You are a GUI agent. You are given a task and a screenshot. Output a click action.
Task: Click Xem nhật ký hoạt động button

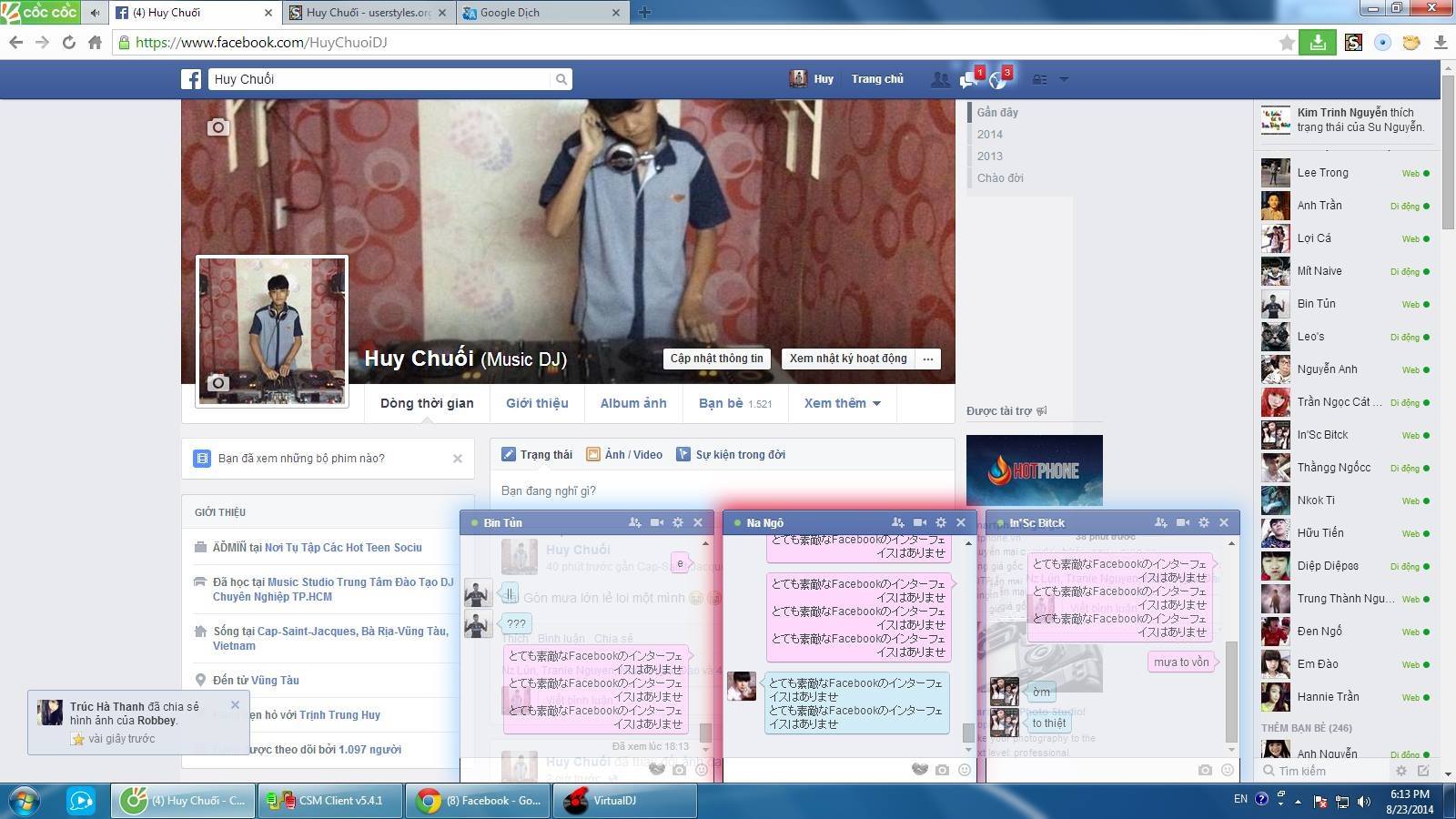click(x=848, y=359)
